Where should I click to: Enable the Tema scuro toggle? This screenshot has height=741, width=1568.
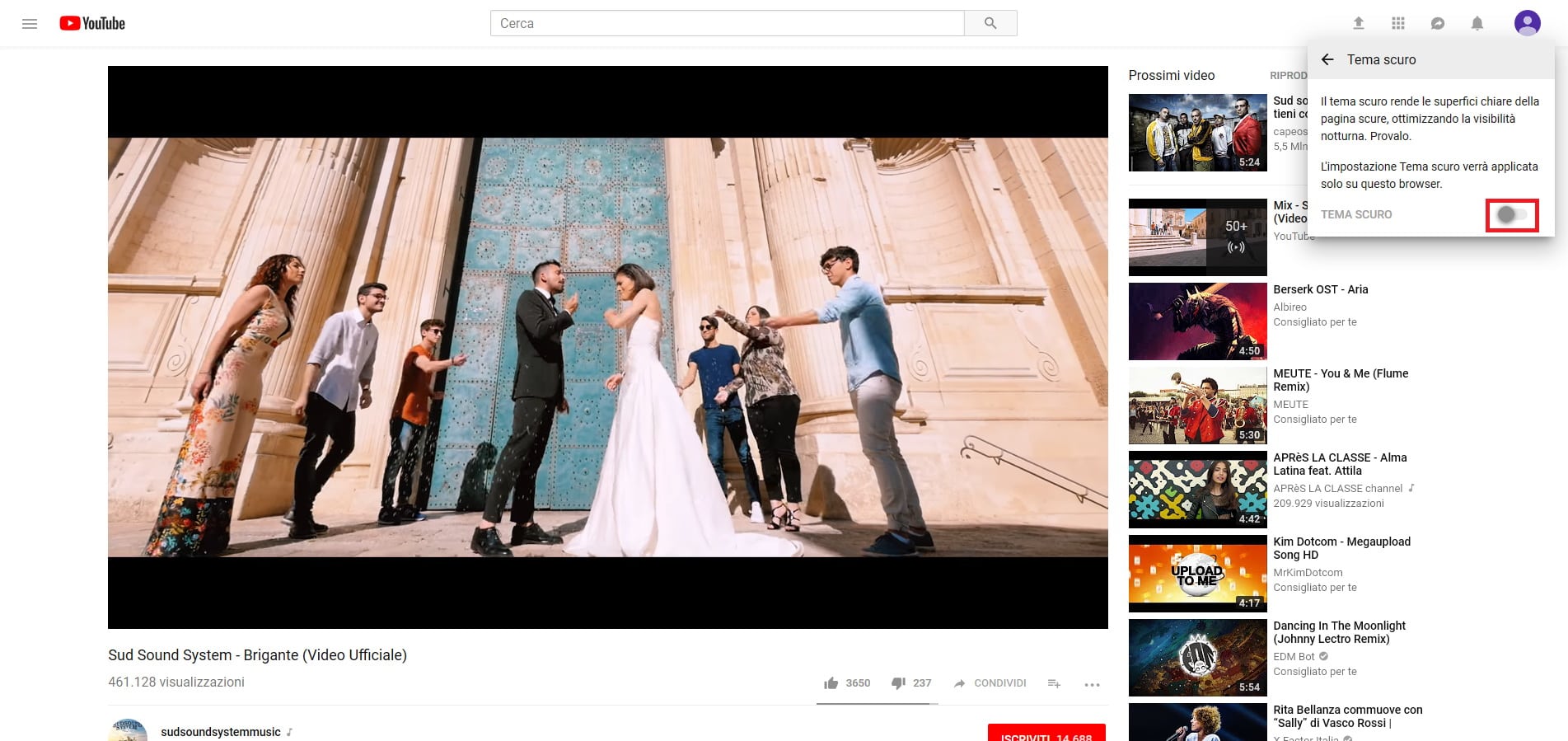pyautogui.click(x=1512, y=215)
